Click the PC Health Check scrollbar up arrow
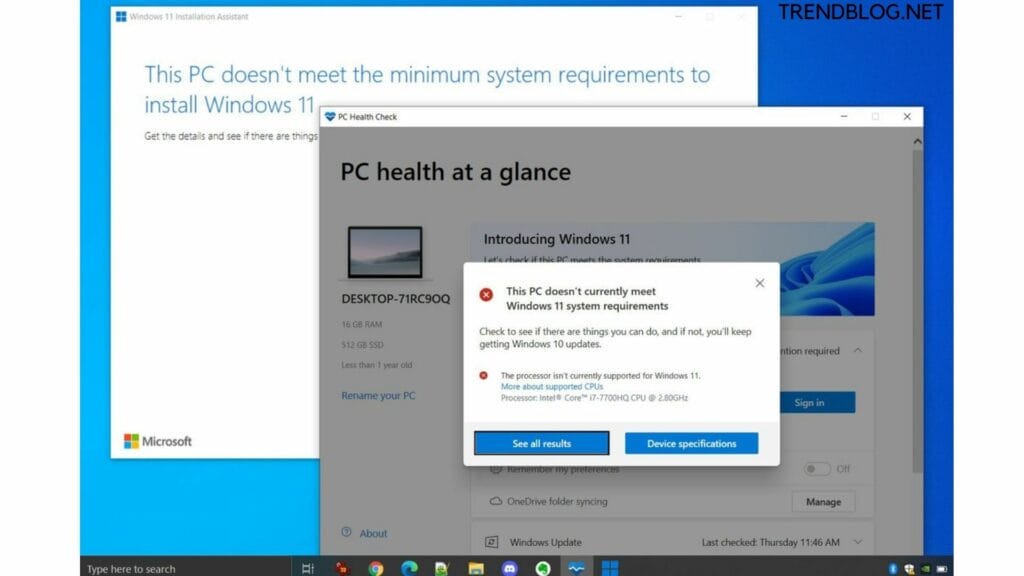Image resolution: width=1024 pixels, height=576 pixels. (917, 141)
